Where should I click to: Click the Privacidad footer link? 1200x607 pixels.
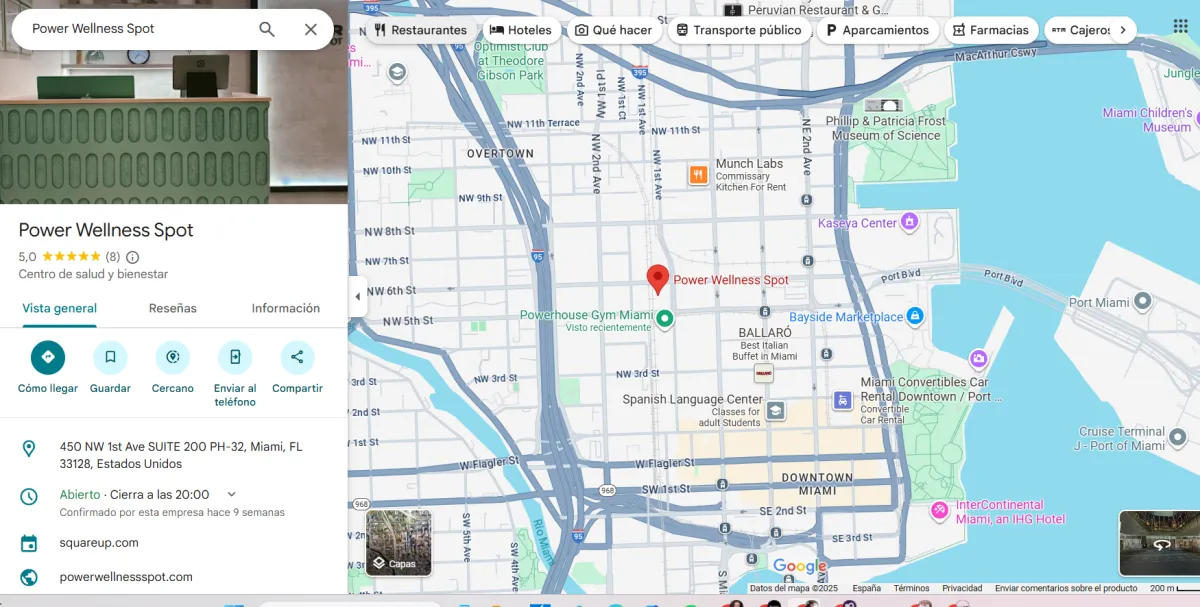coord(962,589)
